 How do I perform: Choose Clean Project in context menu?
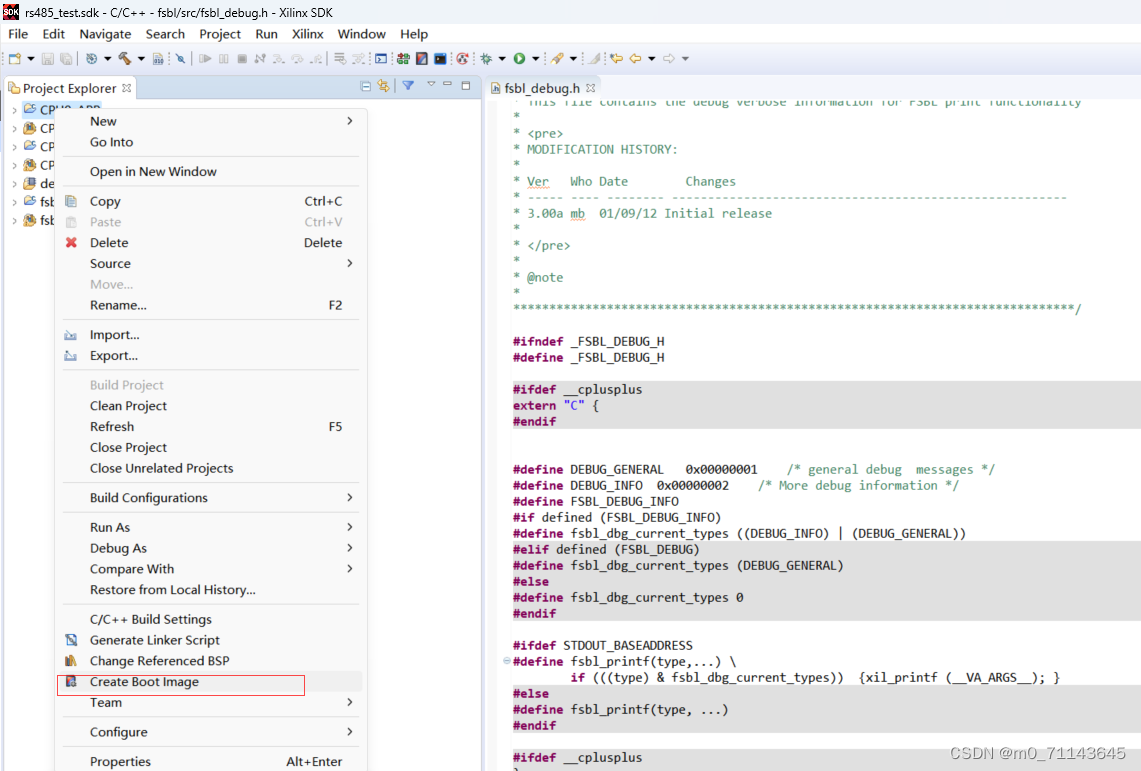pyautogui.click(x=128, y=406)
